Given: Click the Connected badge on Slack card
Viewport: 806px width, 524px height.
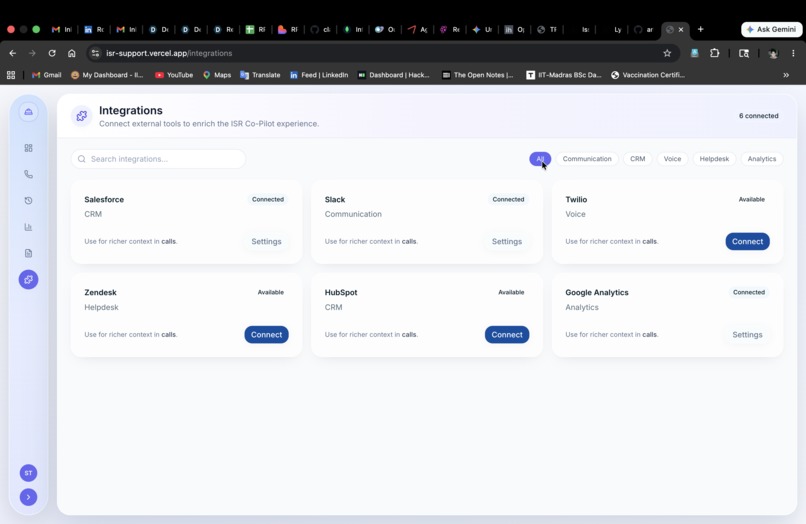Looking at the screenshot, I should (508, 200).
